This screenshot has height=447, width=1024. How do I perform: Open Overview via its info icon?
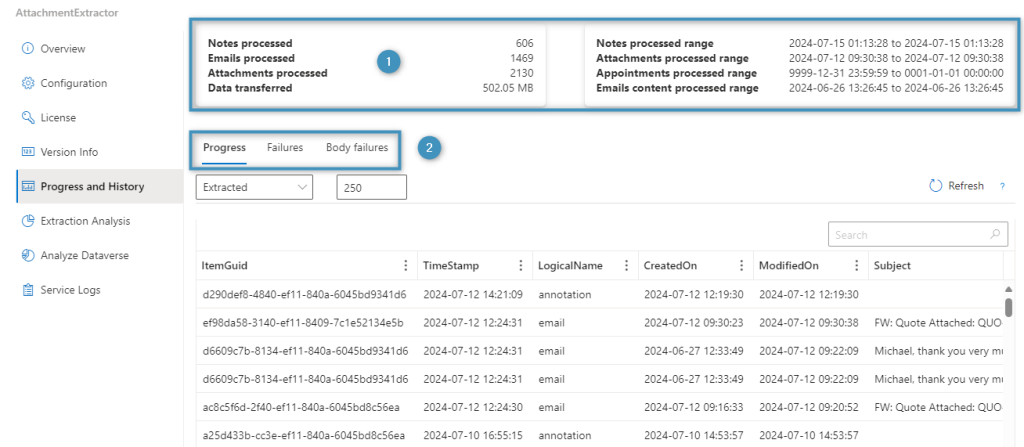(x=27, y=49)
